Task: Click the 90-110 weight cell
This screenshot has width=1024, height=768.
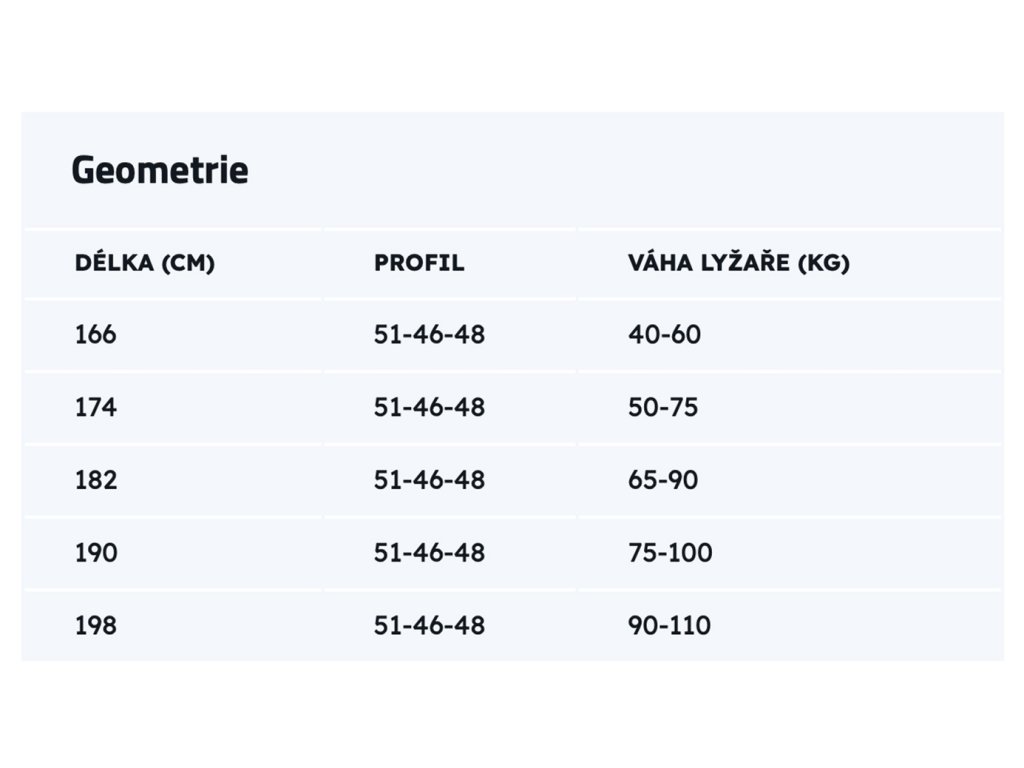Action: click(x=669, y=626)
